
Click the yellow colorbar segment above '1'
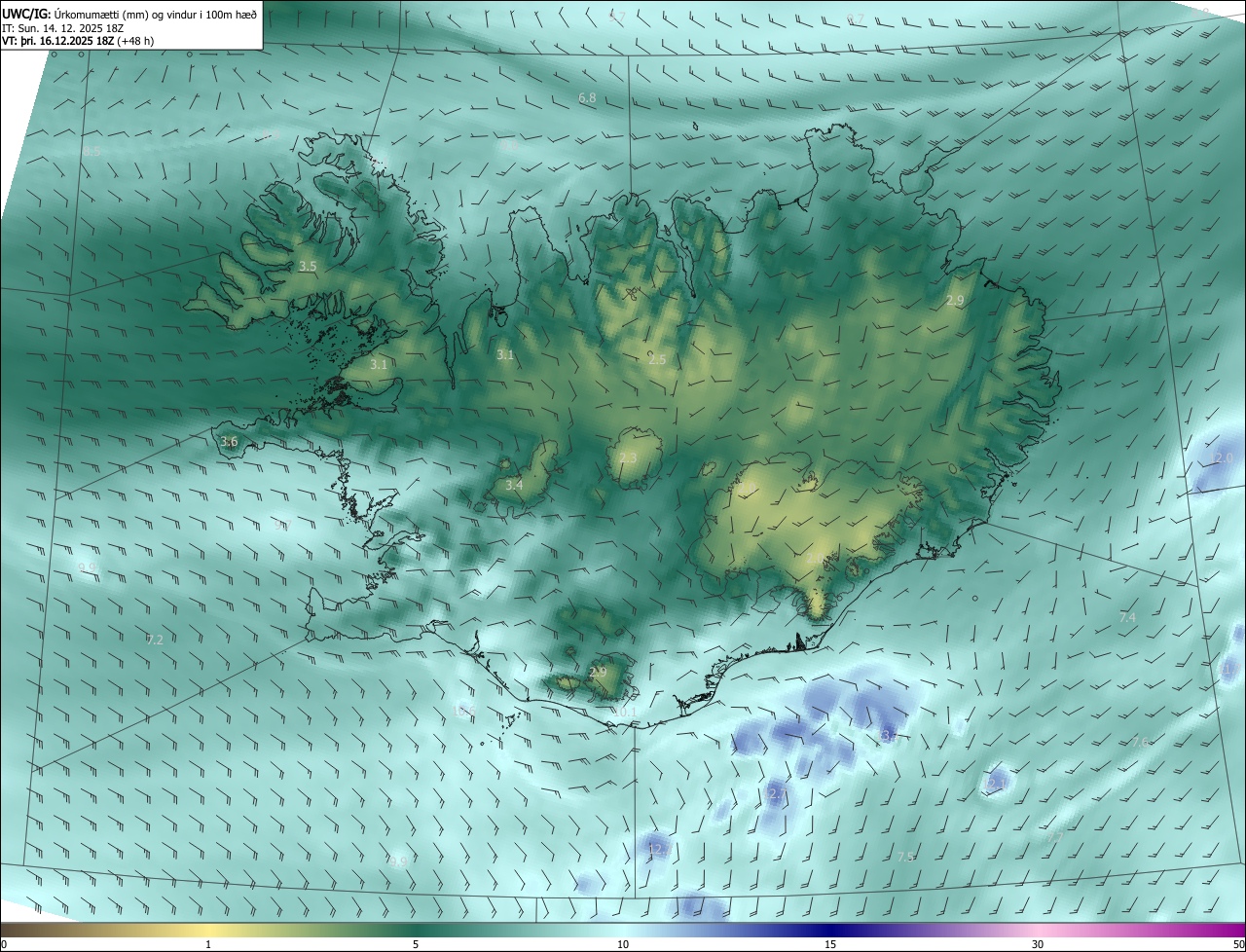click(208, 930)
